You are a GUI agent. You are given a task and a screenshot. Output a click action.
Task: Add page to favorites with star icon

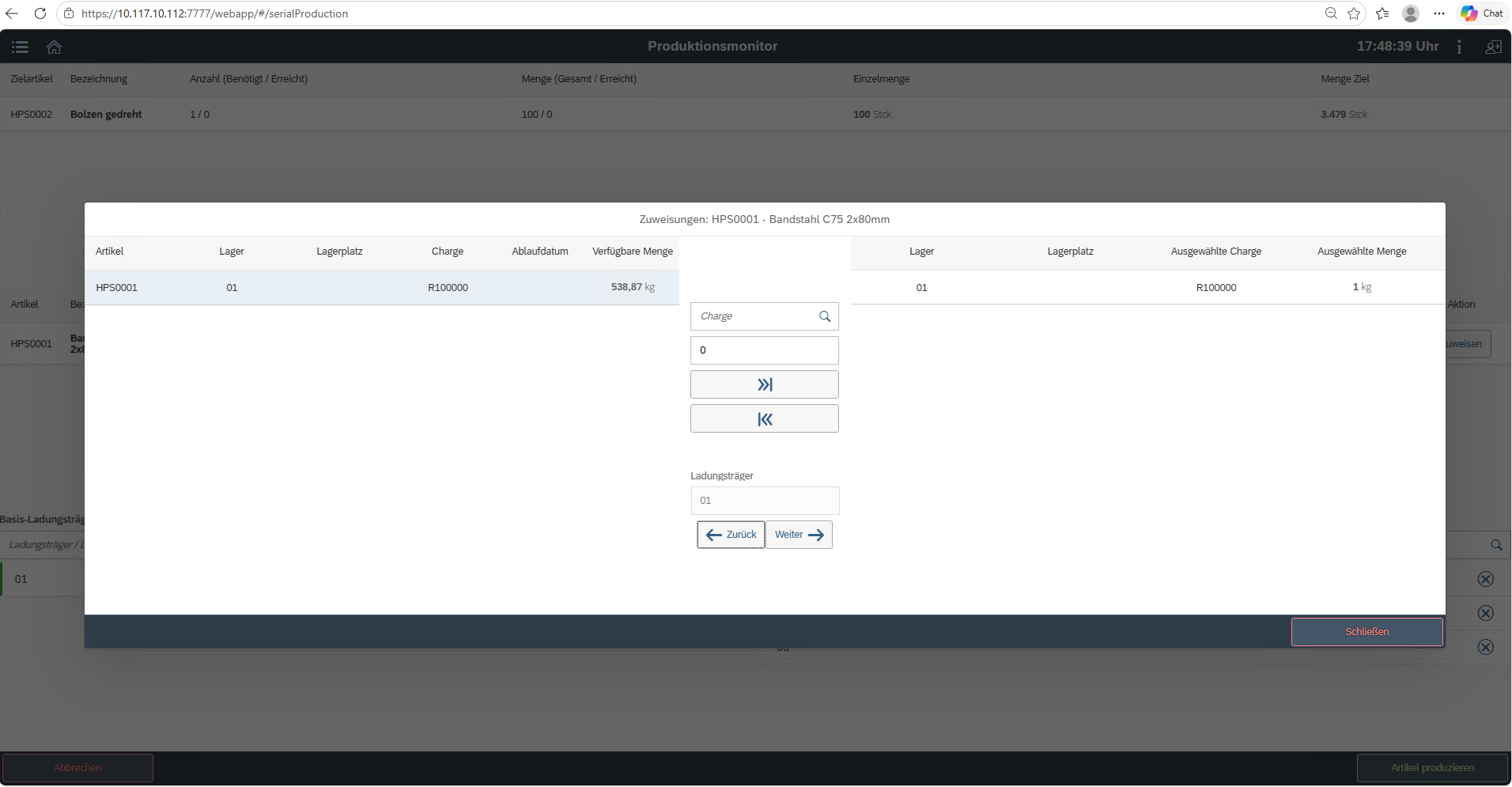point(1354,13)
